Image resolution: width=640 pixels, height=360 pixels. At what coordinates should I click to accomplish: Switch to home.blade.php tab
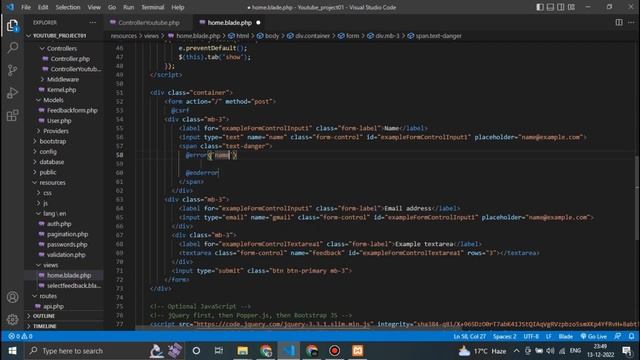(x=229, y=22)
